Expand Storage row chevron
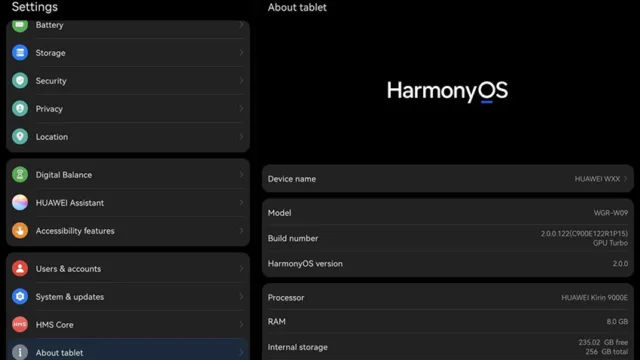Viewport: 640px width, 360px height. point(241,53)
